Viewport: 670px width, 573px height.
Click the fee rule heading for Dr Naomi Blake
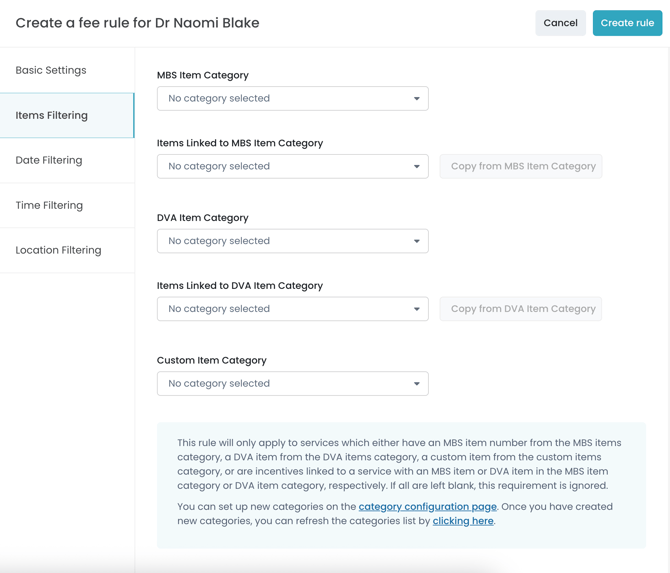coord(137,23)
